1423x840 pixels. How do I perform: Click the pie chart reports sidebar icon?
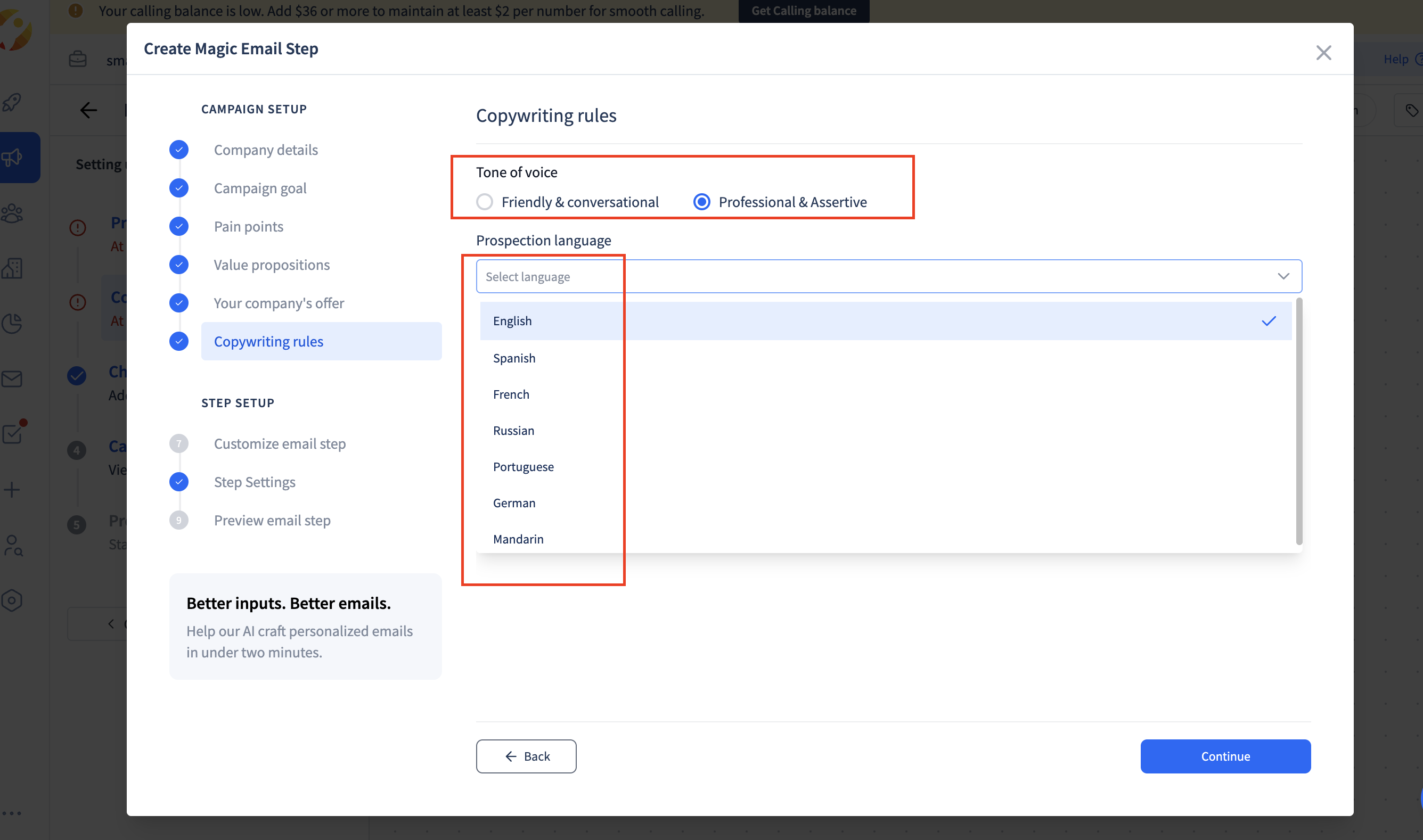[x=12, y=323]
